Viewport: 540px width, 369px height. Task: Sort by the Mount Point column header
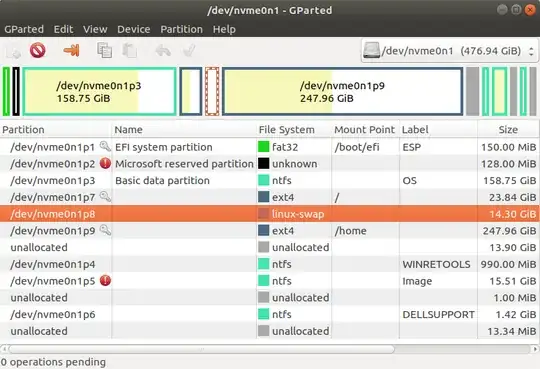pos(365,130)
